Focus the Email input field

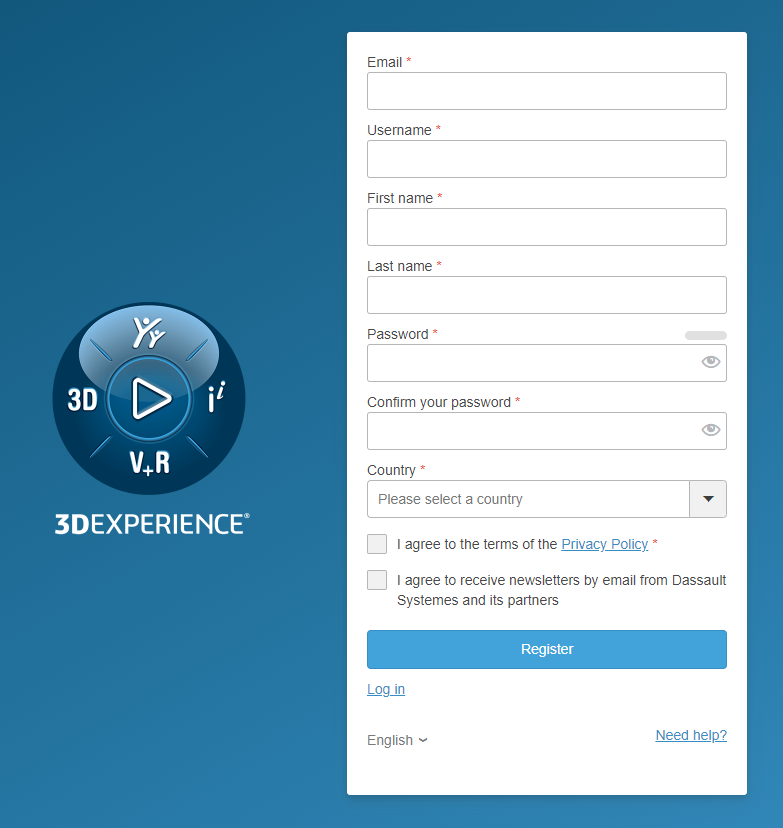pyautogui.click(x=547, y=91)
